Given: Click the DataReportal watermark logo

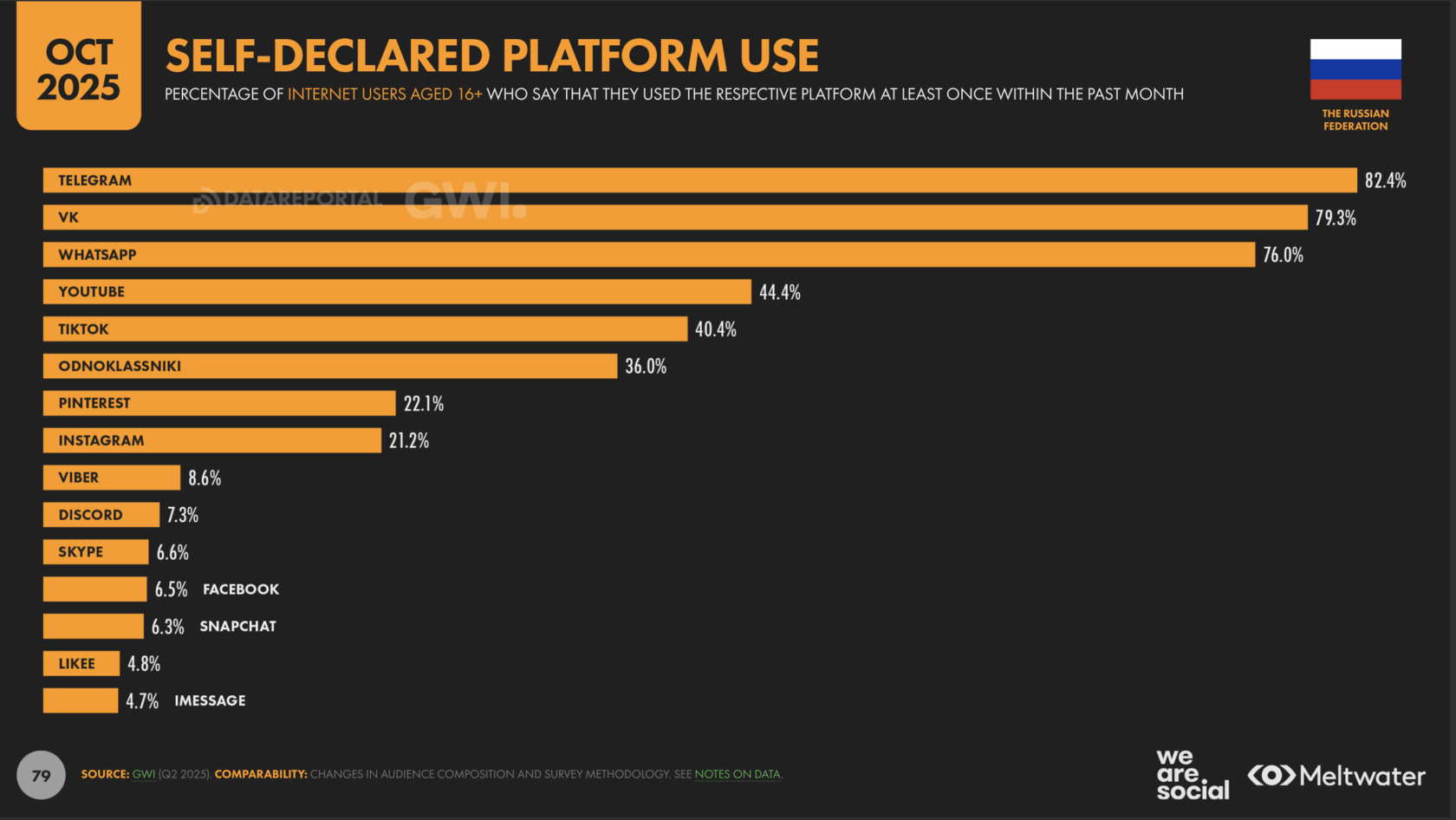Looking at the screenshot, I should (288, 199).
